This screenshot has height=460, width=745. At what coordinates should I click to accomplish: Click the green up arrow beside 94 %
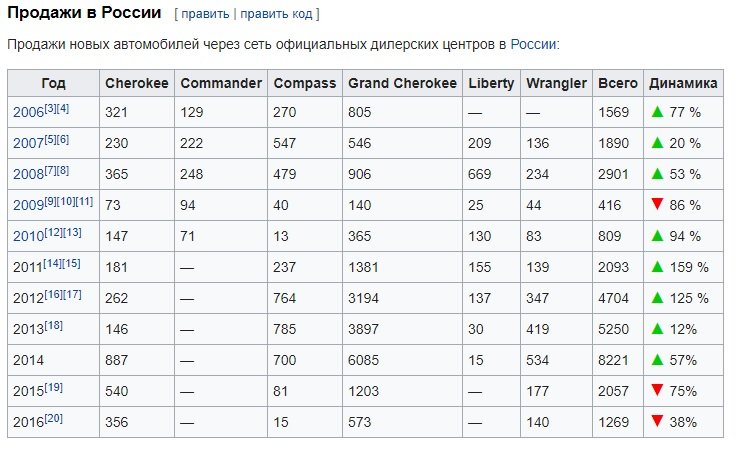[x=657, y=236]
